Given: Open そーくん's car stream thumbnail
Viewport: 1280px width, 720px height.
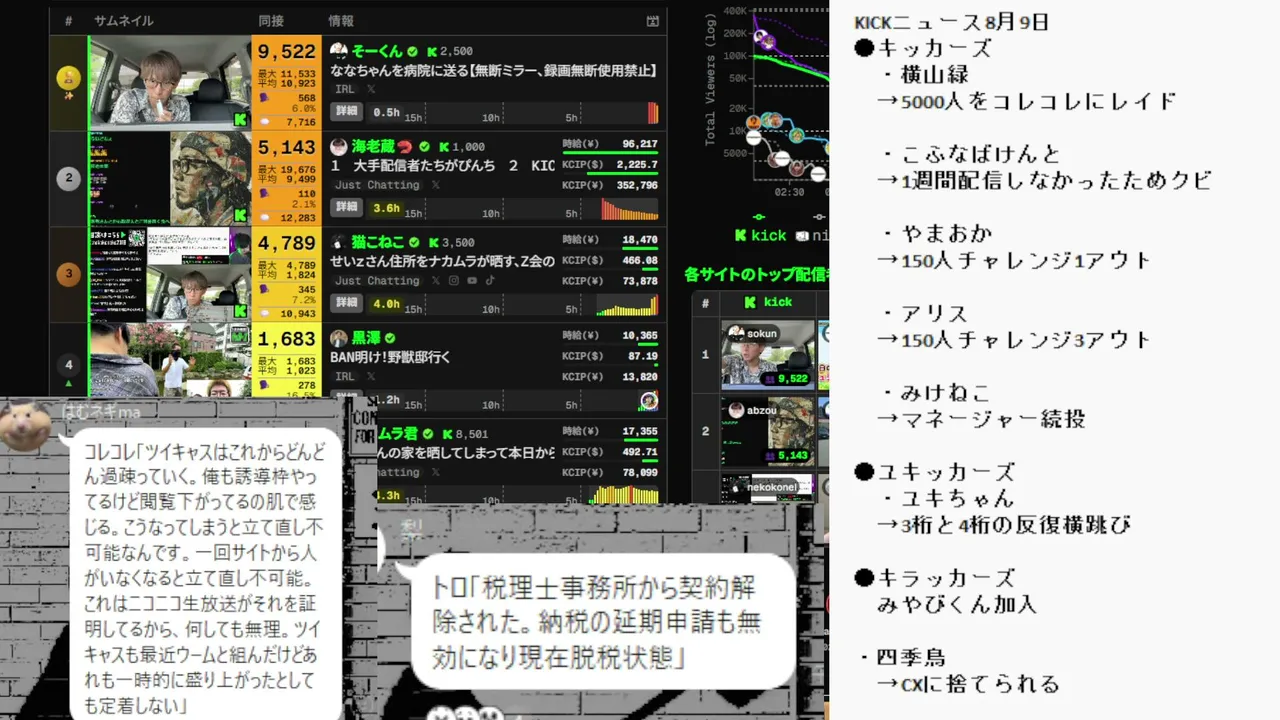Looking at the screenshot, I should coord(169,82).
